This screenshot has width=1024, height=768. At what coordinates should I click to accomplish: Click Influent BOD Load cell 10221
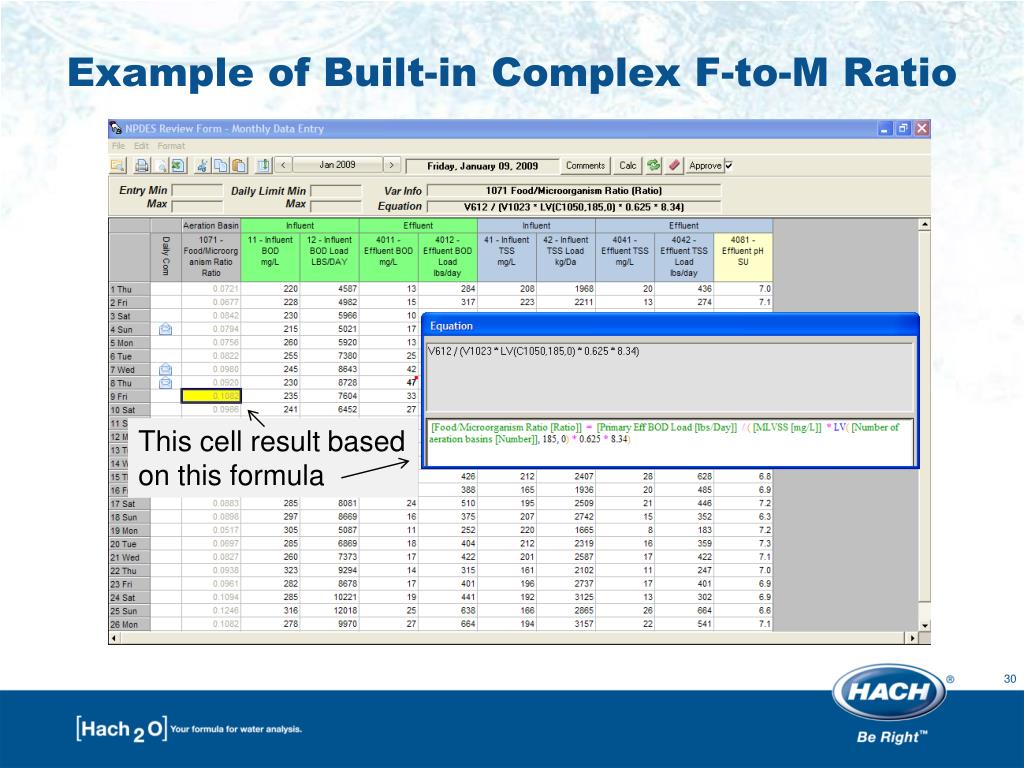pos(330,597)
